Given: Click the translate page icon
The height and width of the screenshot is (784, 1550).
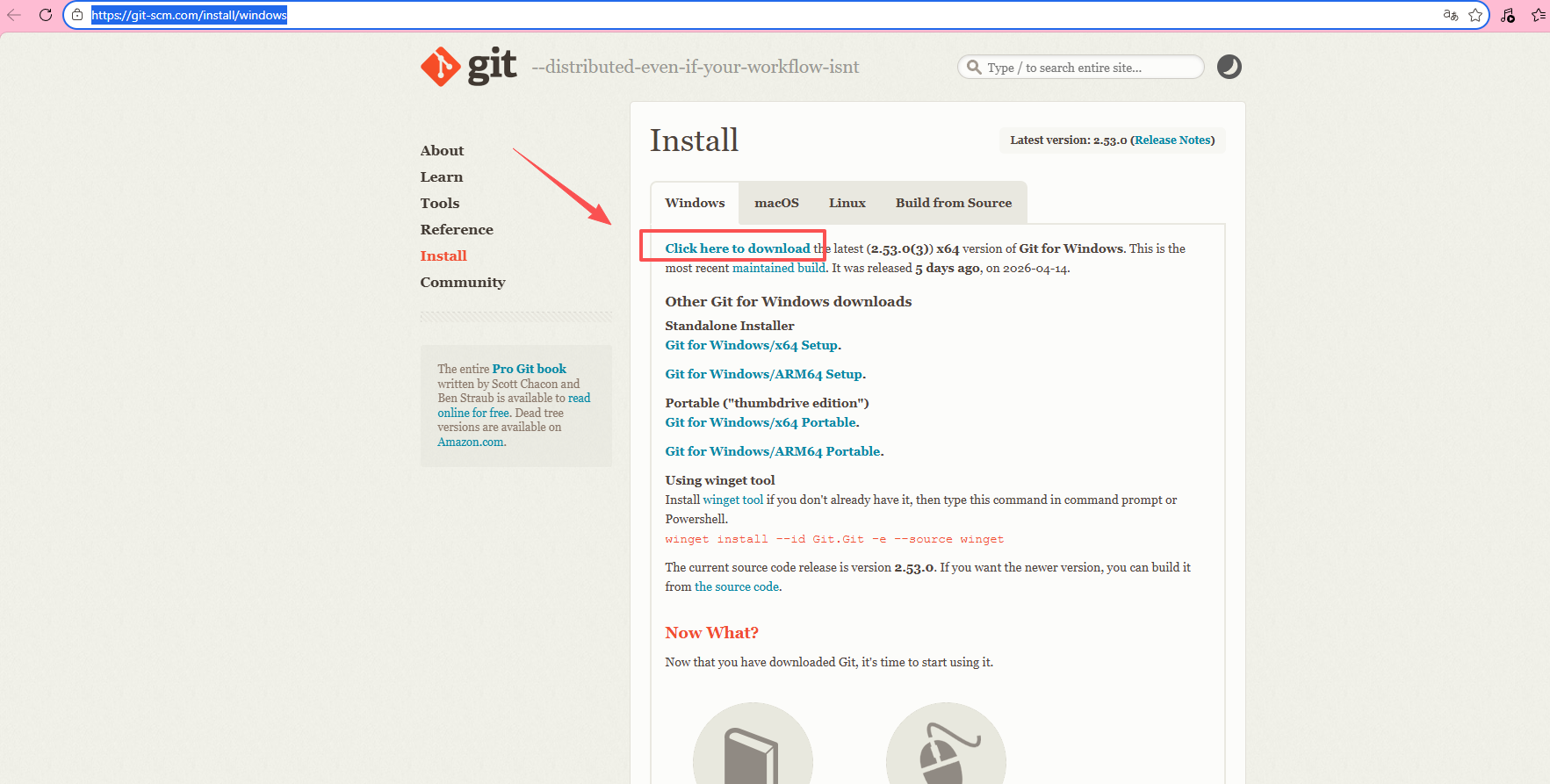Looking at the screenshot, I should (1450, 15).
